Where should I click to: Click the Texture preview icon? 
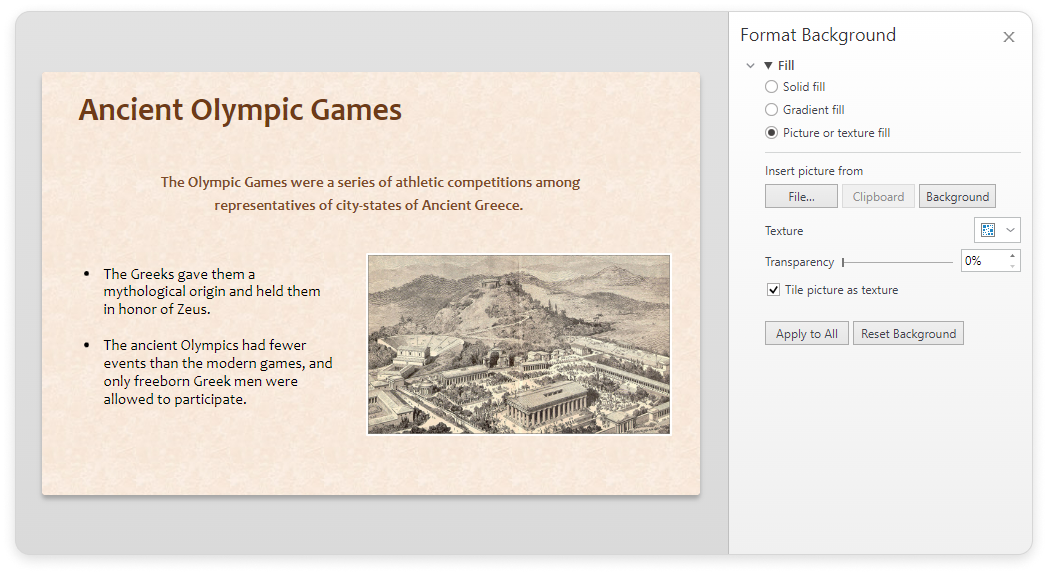point(988,231)
